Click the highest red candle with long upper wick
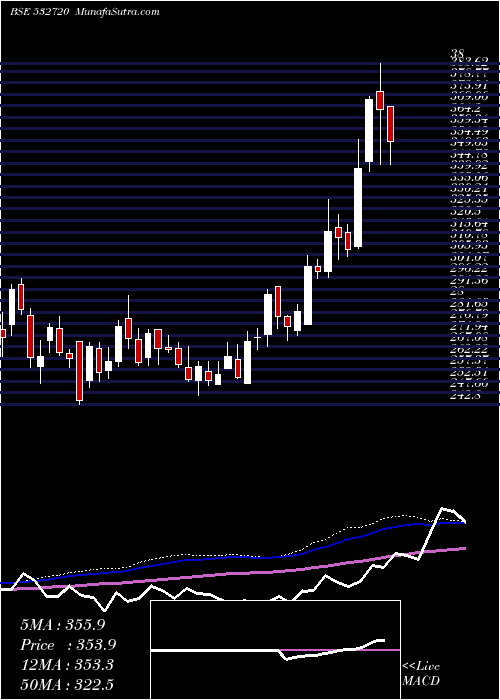This screenshot has height=700, width=500. (x=380, y=100)
